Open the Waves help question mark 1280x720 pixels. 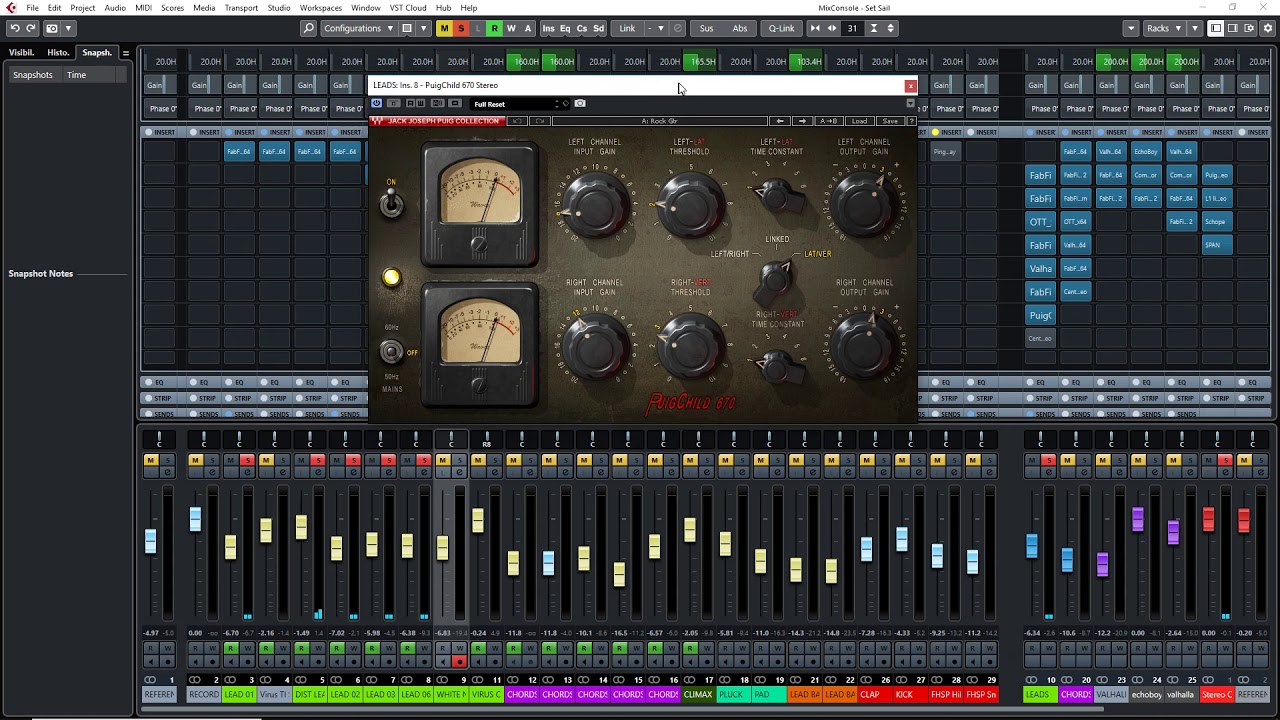click(911, 121)
